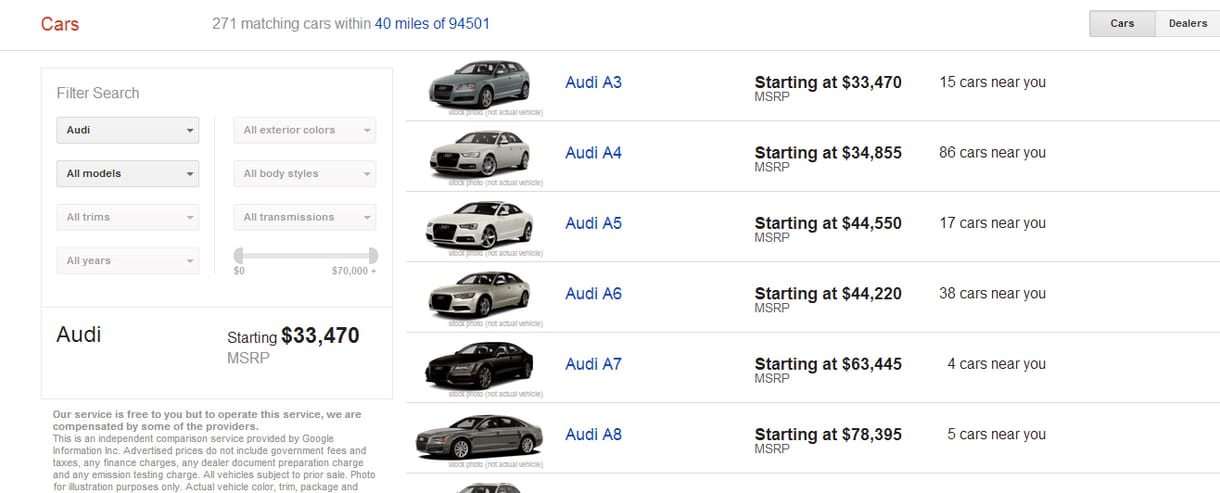1220x493 pixels.
Task: Click "Starting at $63,445" price
Action: point(828,364)
